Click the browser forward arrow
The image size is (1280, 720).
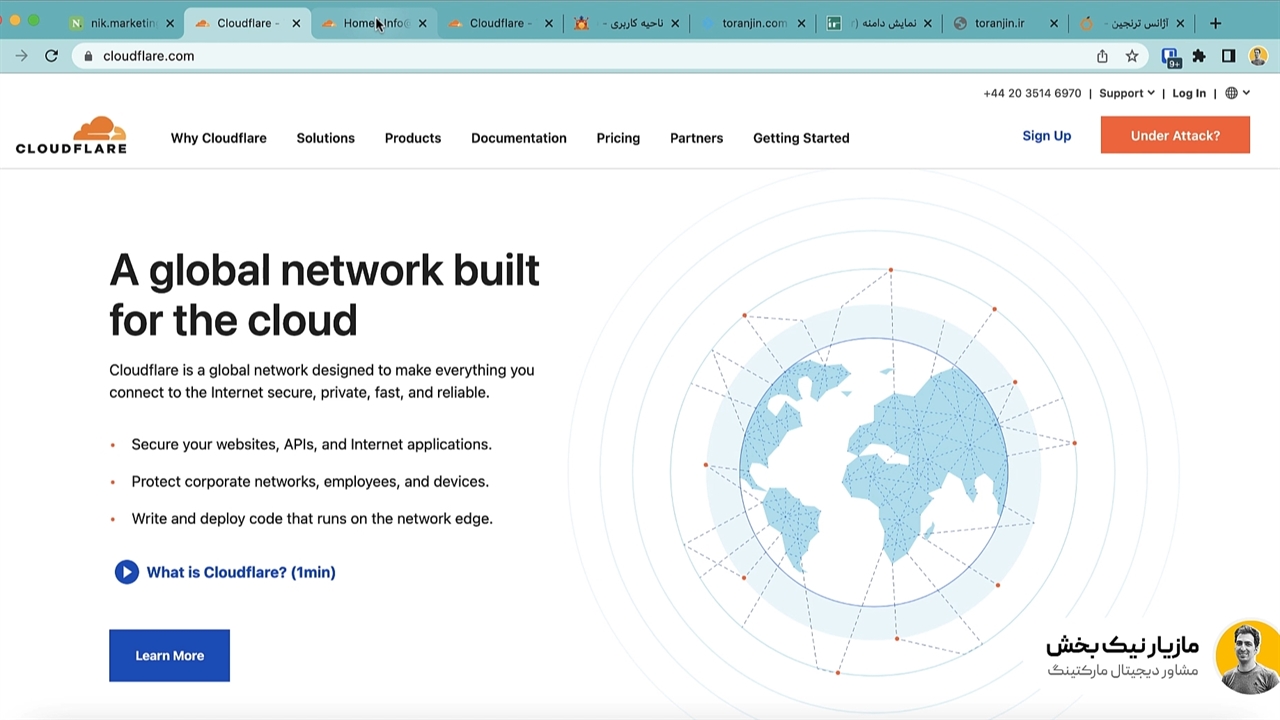click(x=21, y=56)
